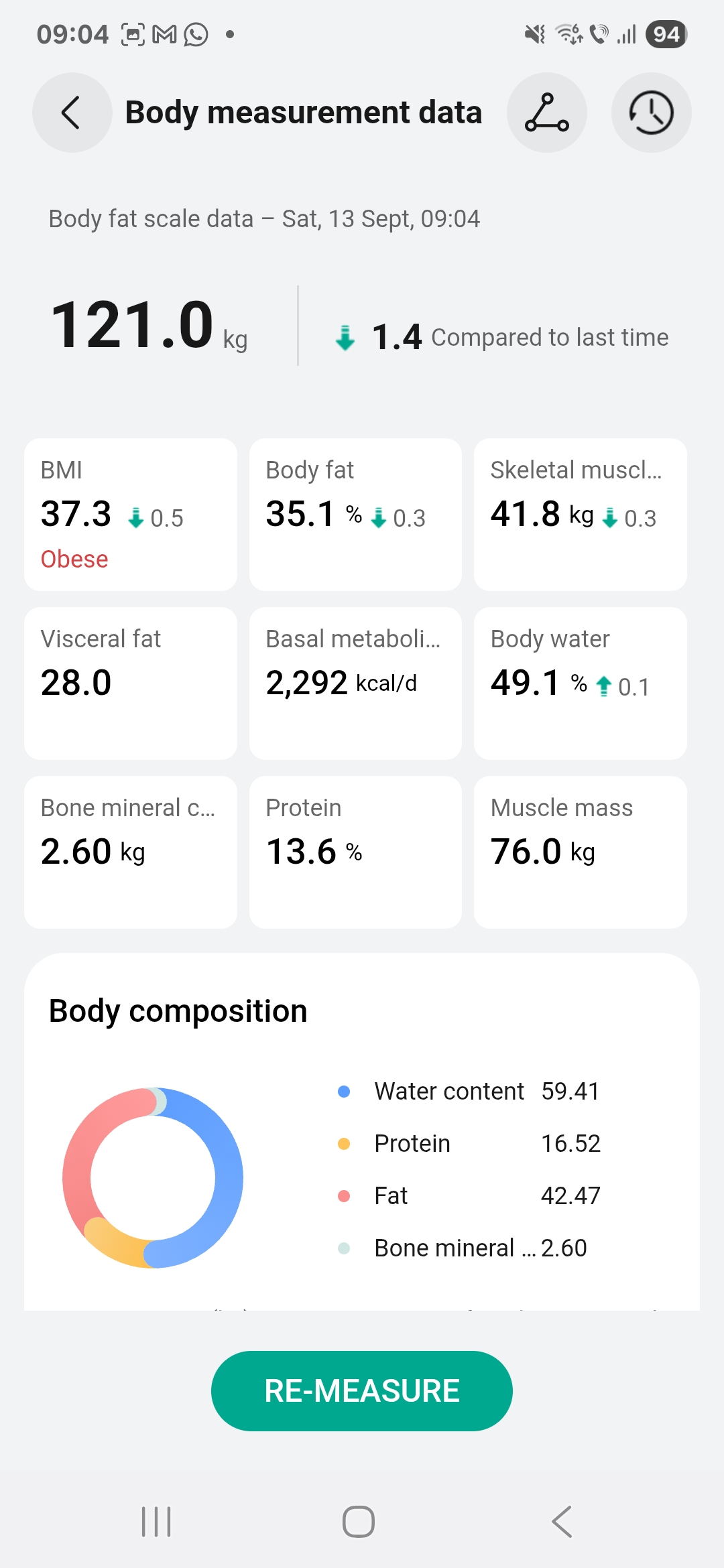The image size is (724, 1568).
Task: Open the BMI card
Action: coord(131,515)
